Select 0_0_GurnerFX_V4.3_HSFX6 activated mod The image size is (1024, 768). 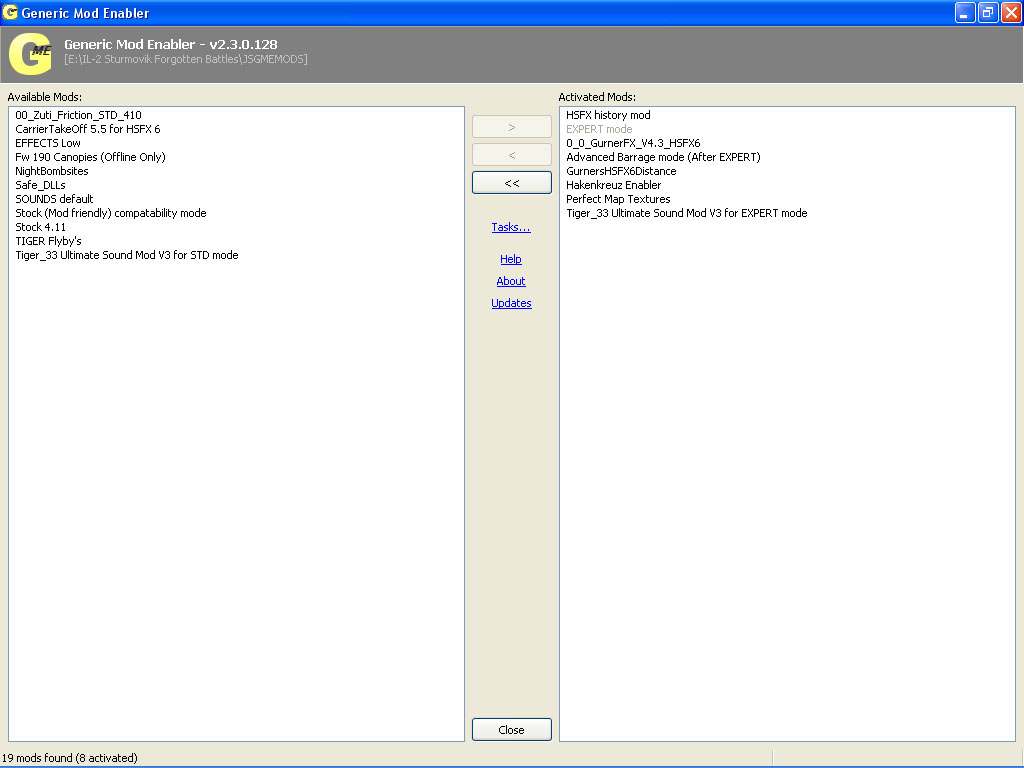[633, 143]
